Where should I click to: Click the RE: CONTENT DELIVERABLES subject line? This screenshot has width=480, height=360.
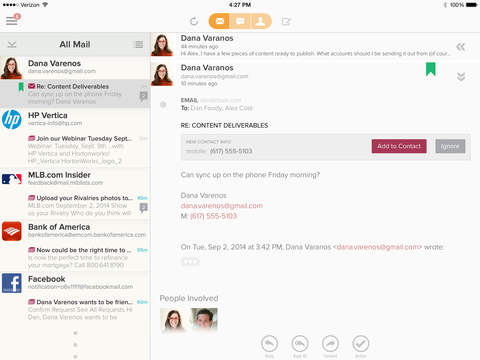(224, 125)
